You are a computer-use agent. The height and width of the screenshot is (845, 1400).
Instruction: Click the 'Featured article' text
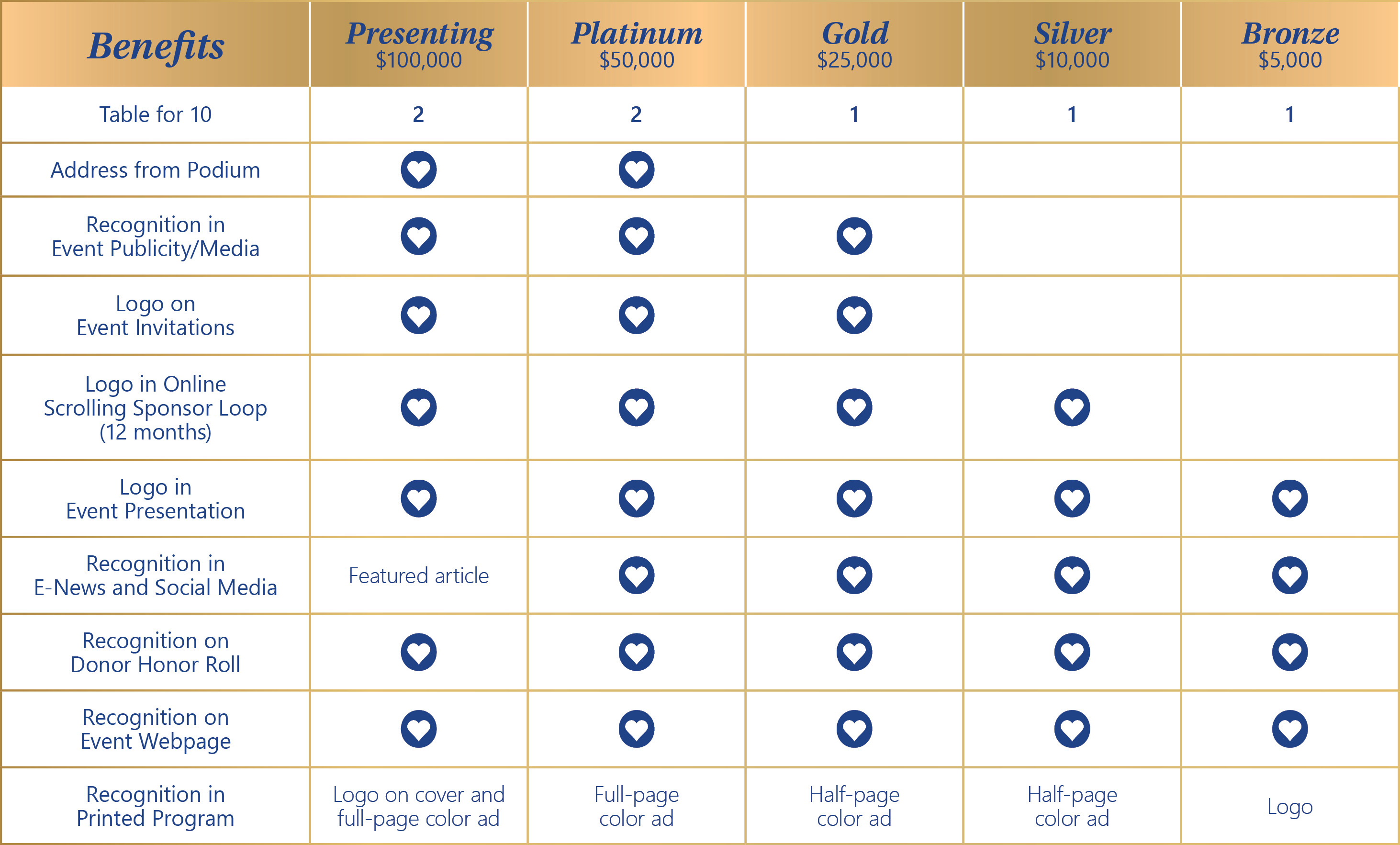(x=419, y=575)
